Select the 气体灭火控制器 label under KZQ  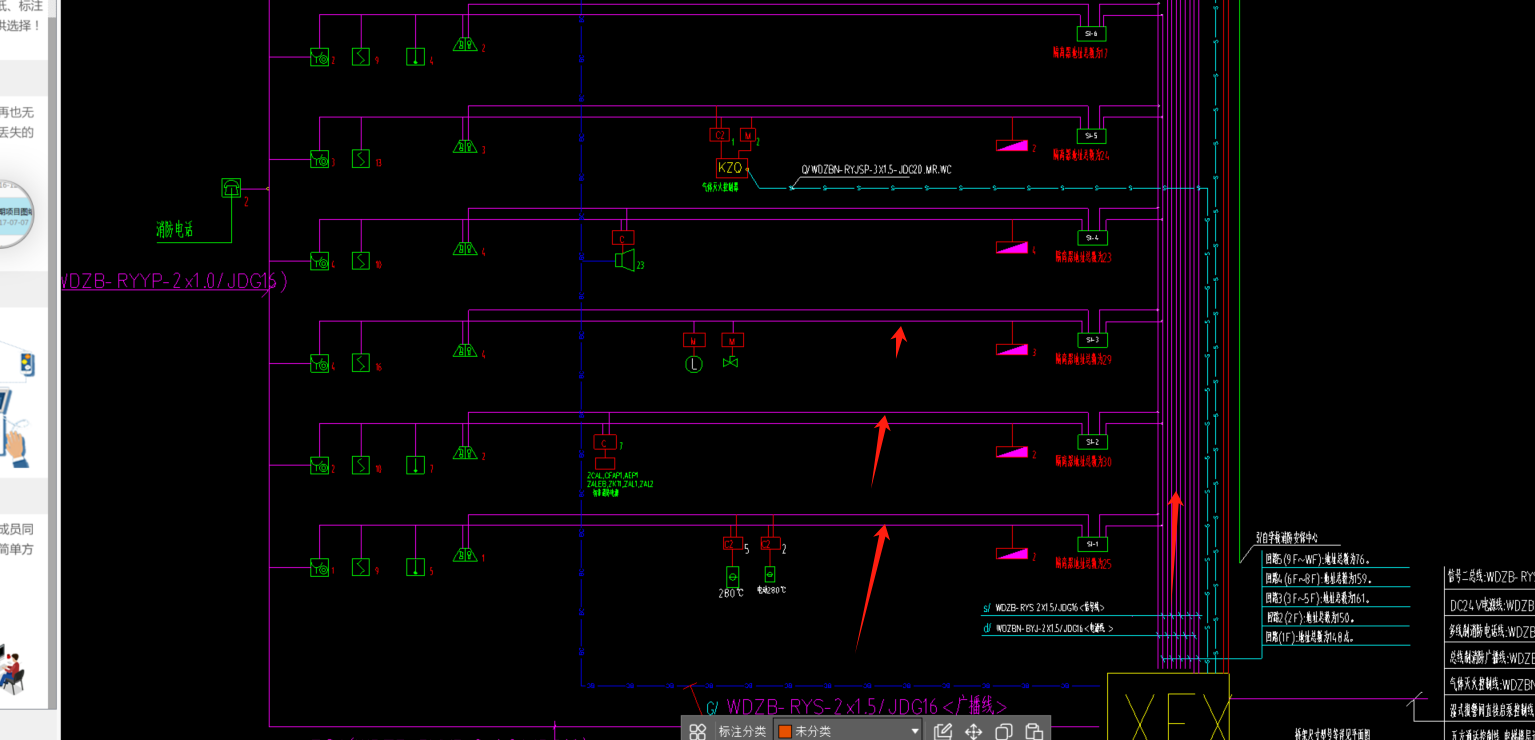click(720, 186)
